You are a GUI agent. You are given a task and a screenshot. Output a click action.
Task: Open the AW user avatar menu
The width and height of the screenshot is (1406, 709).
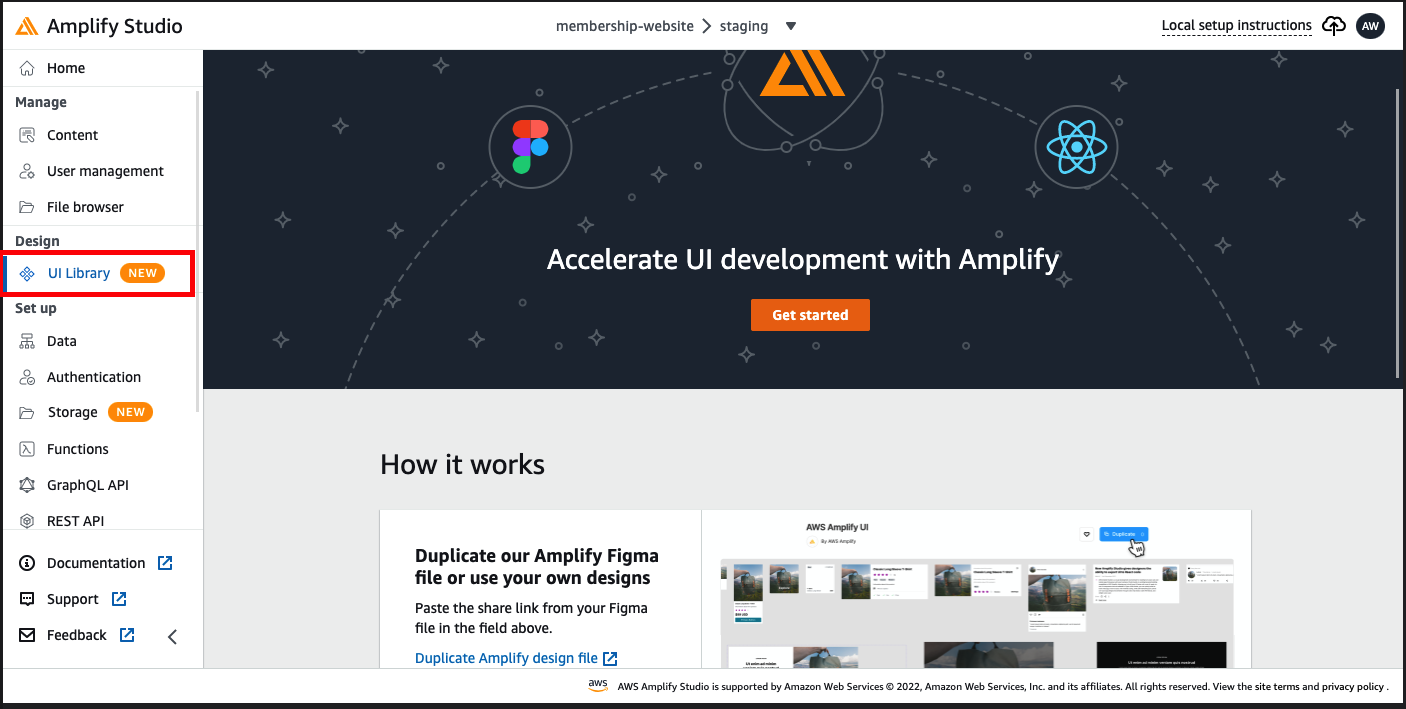point(1370,26)
